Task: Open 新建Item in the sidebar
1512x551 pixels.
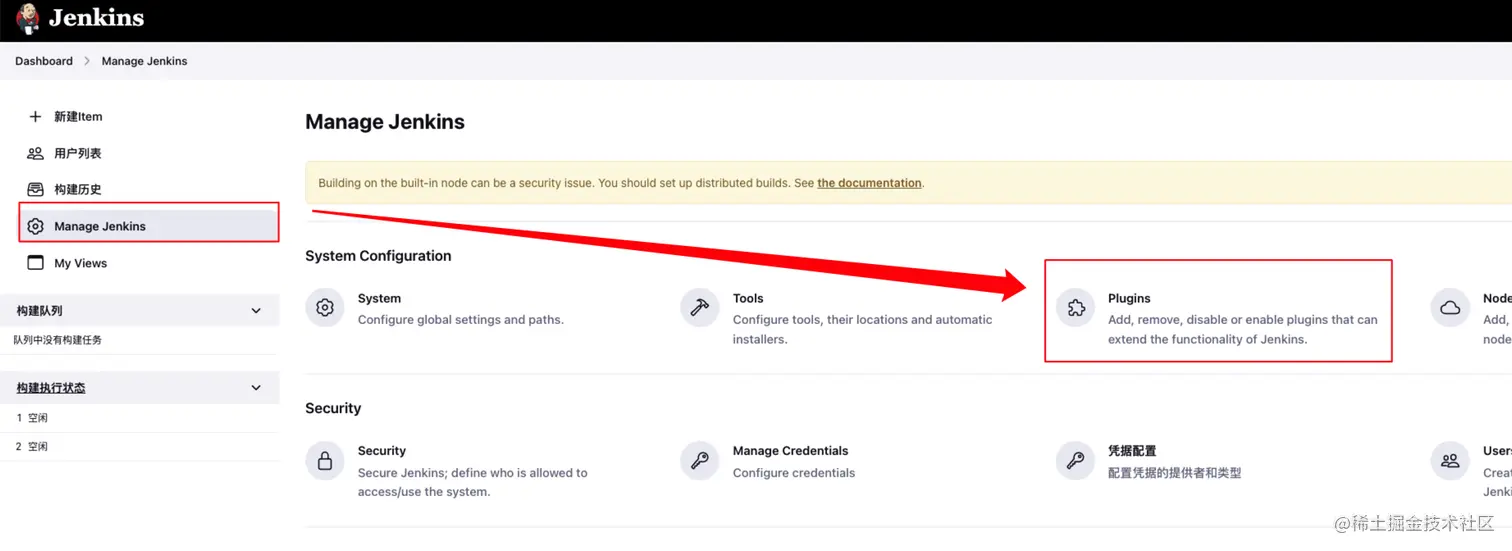Action: pyautogui.click(x=78, y=117)
